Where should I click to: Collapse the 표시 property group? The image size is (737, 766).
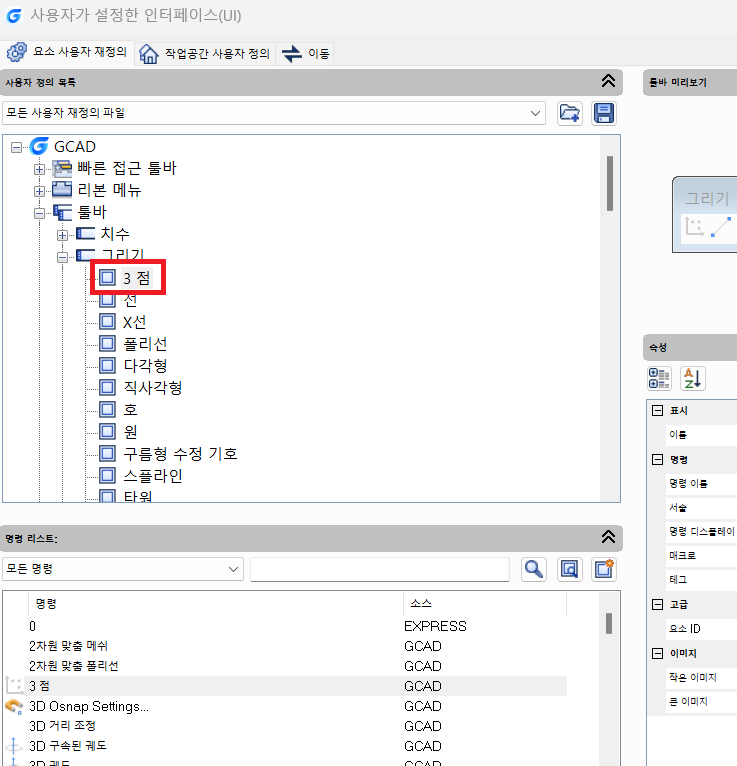coord(657,411)
